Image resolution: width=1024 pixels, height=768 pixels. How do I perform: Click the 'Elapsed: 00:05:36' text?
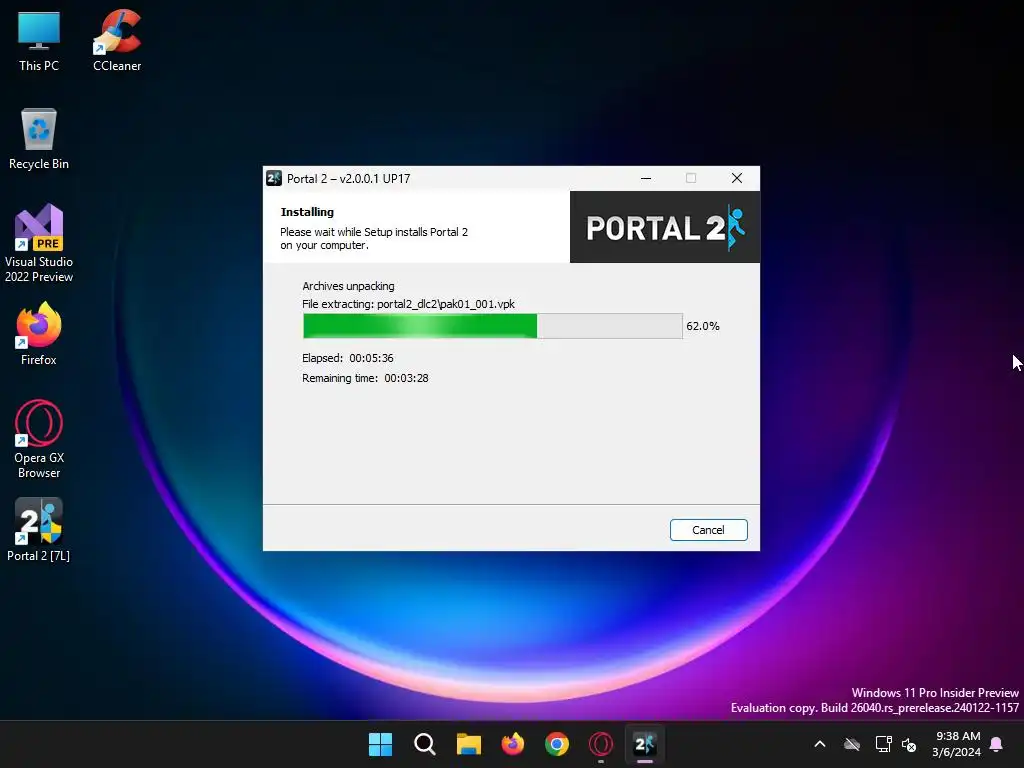(x=347, y=358)
